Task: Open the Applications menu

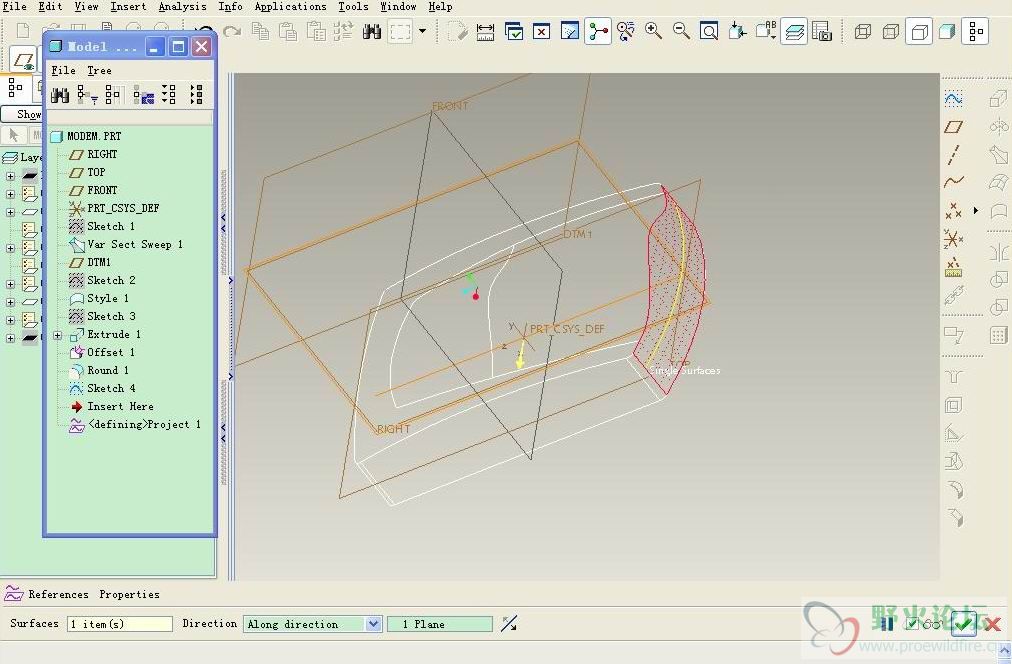Action: 290,6
